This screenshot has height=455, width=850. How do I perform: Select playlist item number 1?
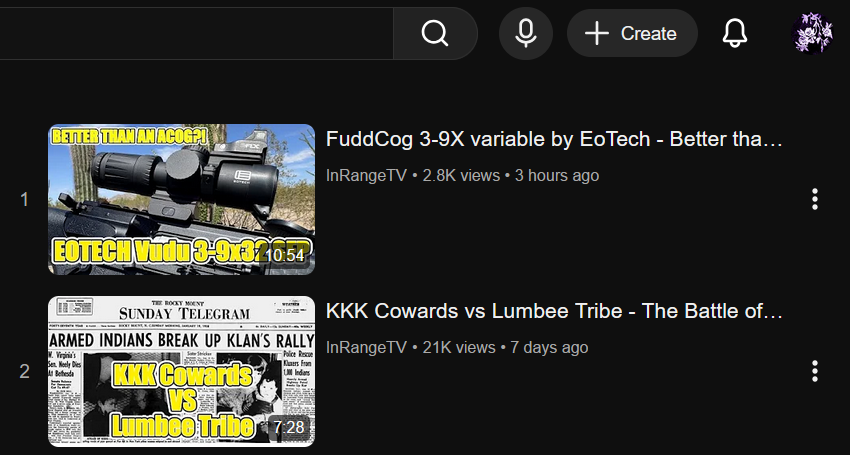click(x=24, y=200)
